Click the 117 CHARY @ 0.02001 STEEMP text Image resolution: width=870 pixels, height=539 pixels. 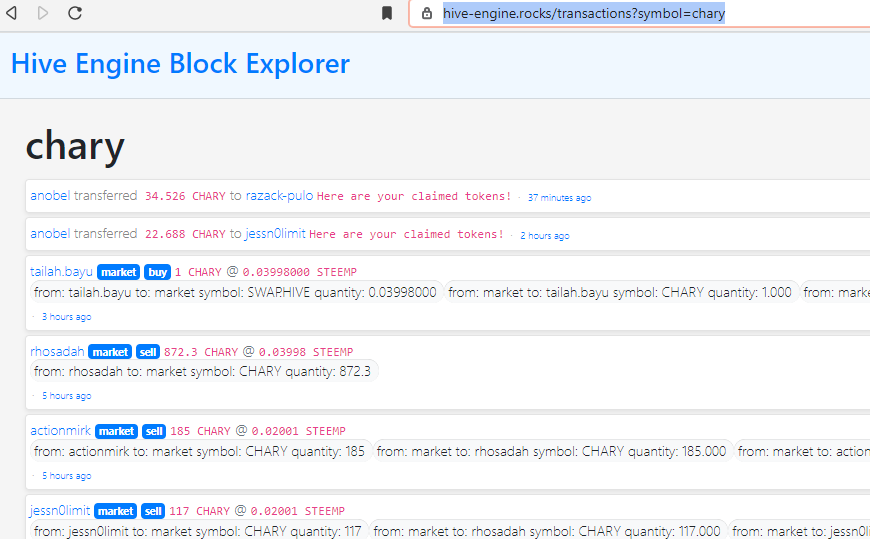pos(257,511)
